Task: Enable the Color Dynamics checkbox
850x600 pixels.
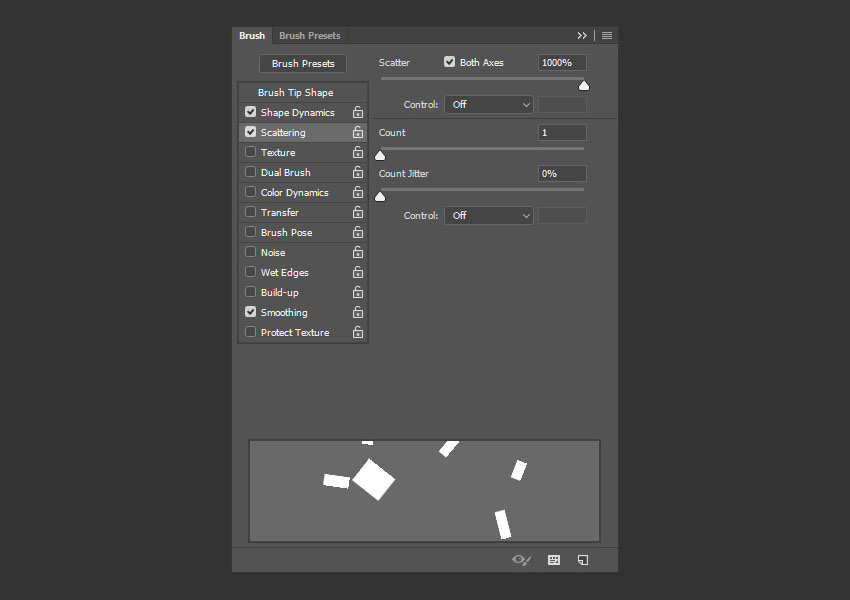Action: (x=251, y=192)
